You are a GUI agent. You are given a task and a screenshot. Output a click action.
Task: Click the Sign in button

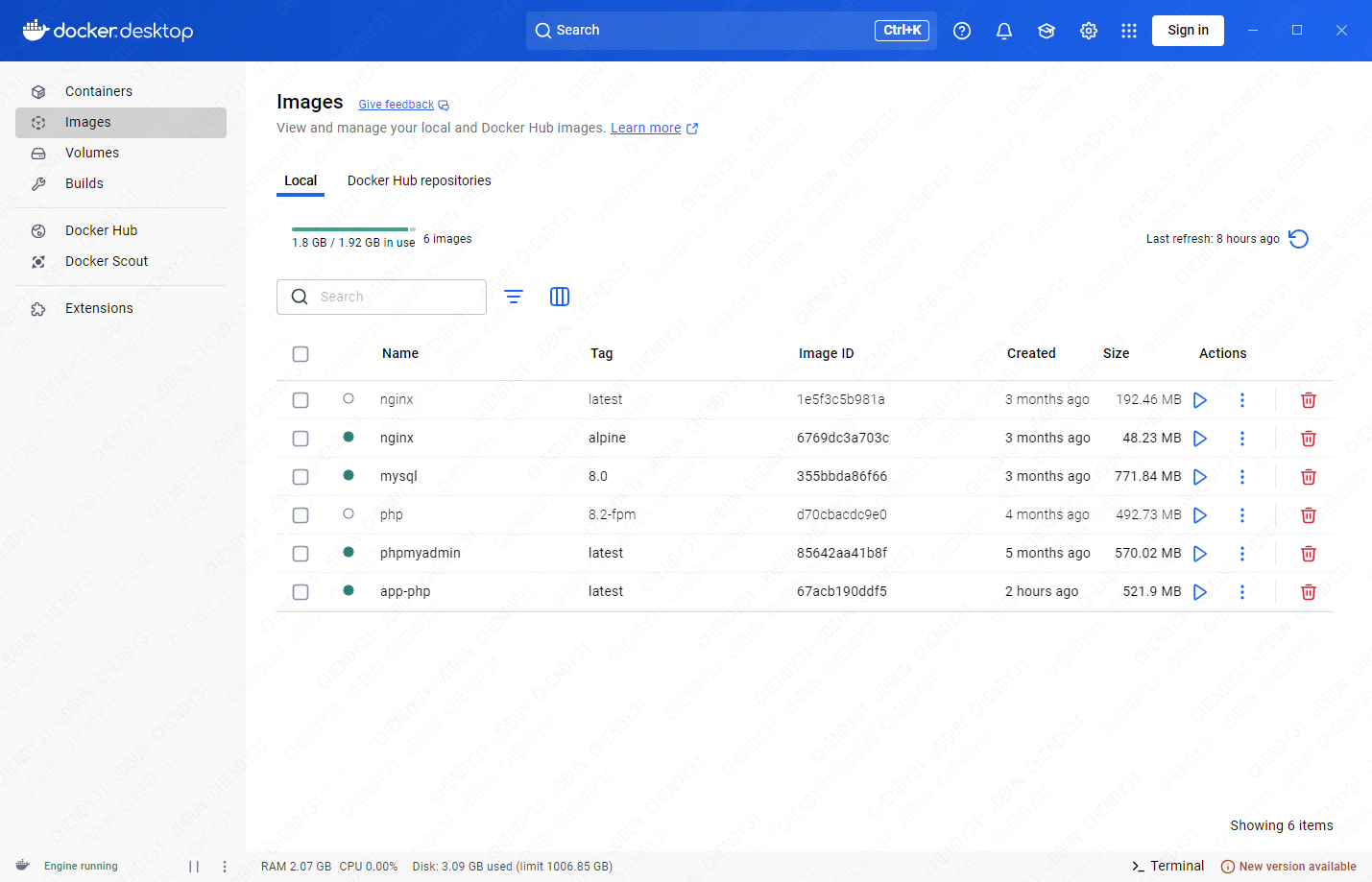(1188, 30)
